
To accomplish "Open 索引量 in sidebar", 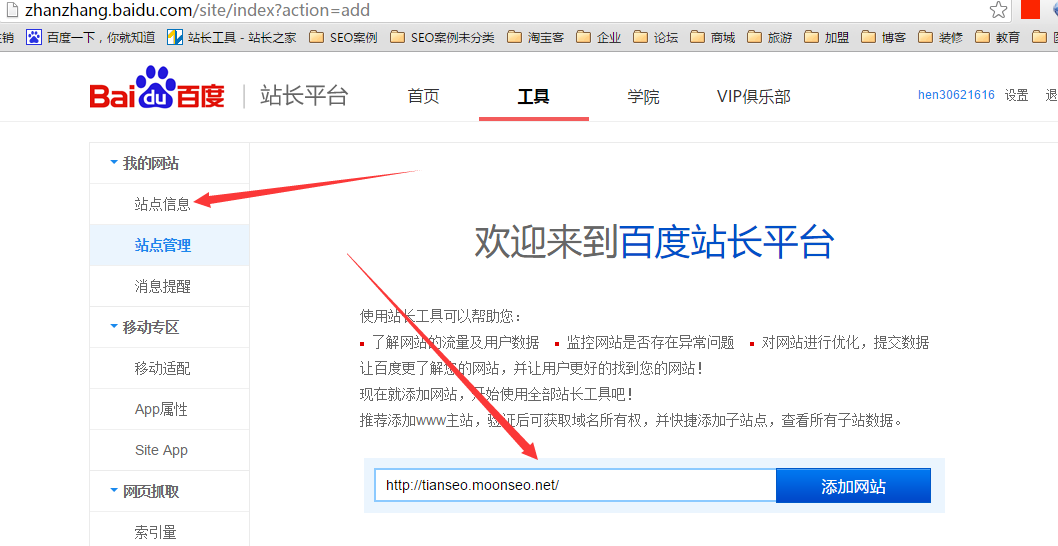I will [155, 533].
